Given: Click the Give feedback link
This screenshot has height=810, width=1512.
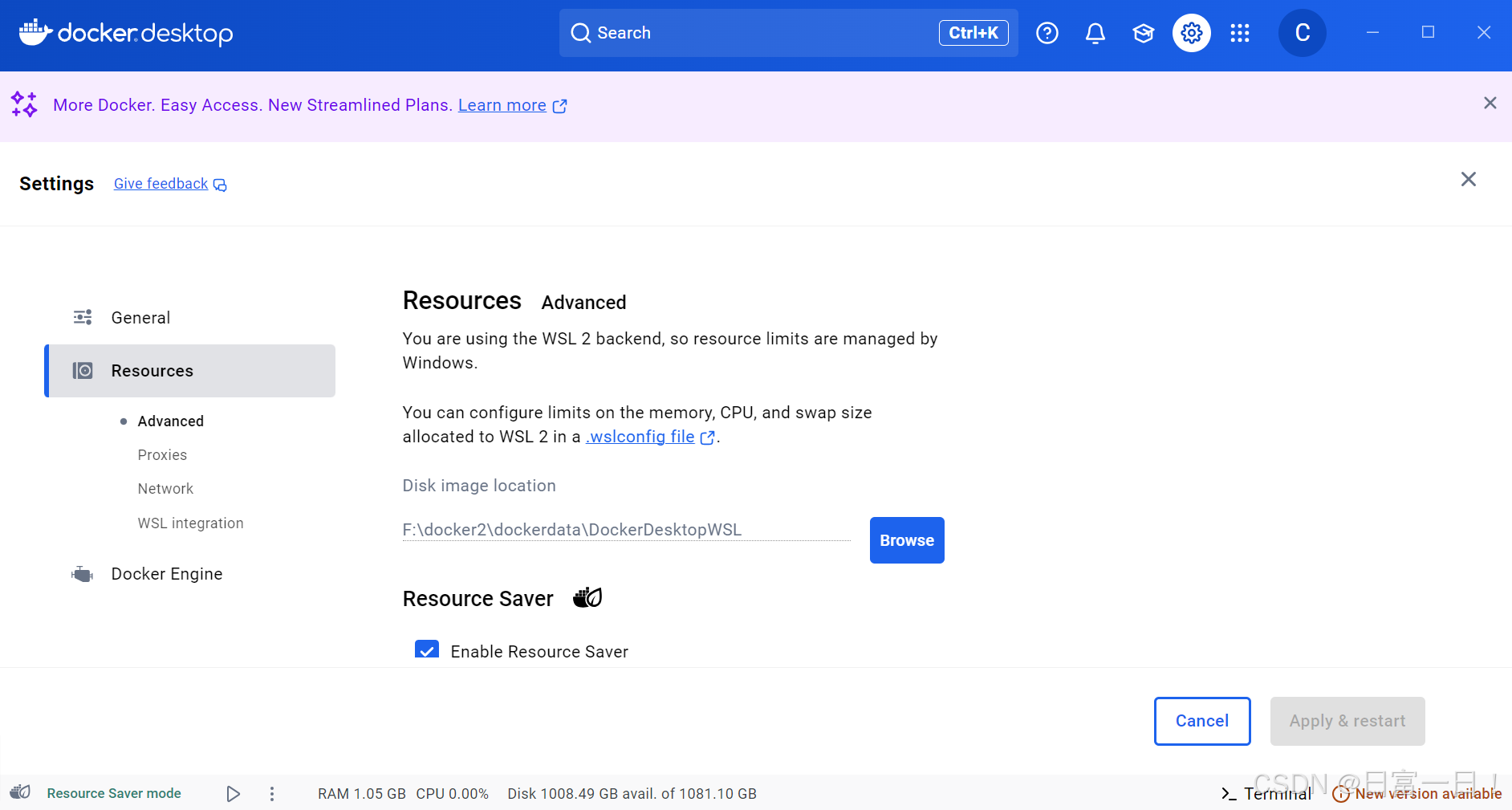Looking at the screenshot, I should 161,184.
